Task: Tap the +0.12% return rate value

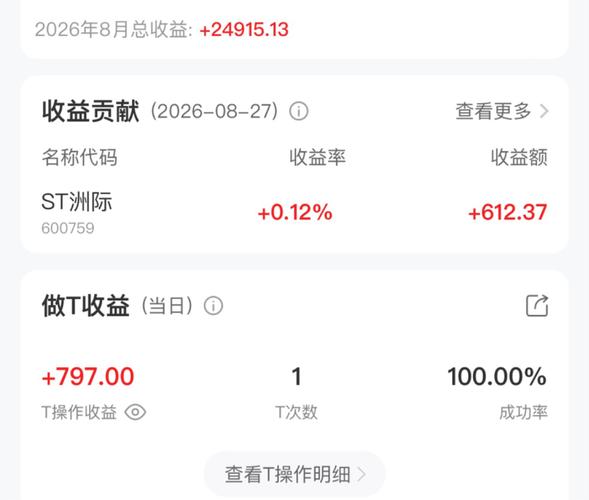Action: click(295, 212)
